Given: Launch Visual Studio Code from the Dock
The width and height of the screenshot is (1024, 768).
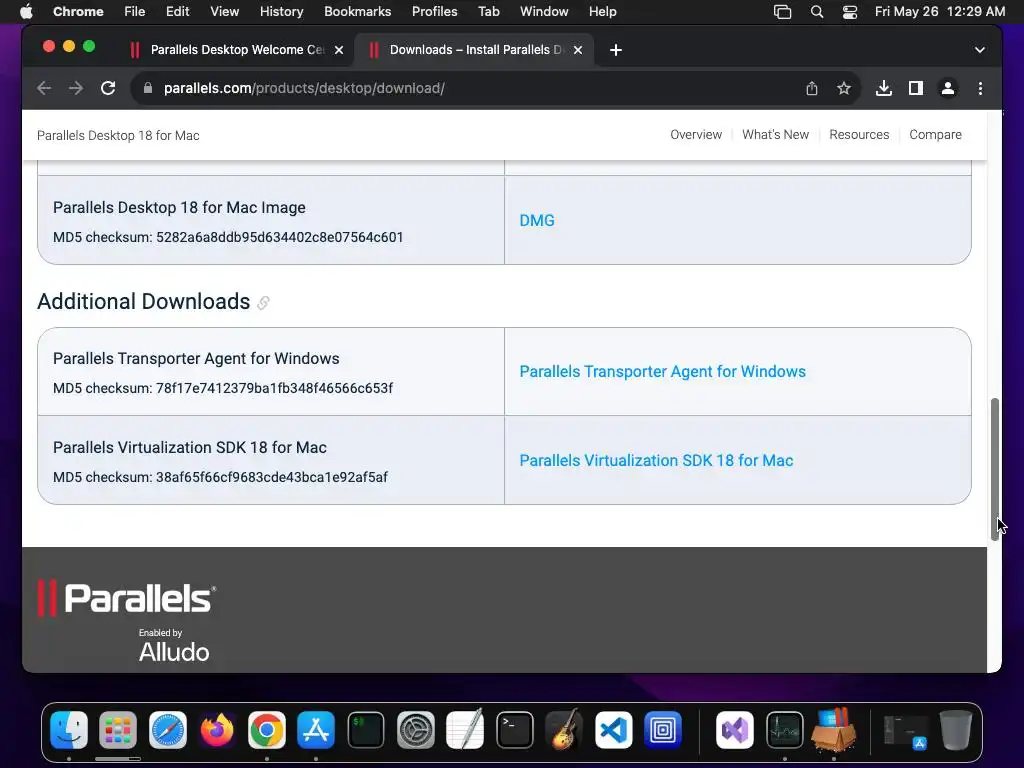Looking at the screenshot, I should pyautogui.click(x=613, y=730).
